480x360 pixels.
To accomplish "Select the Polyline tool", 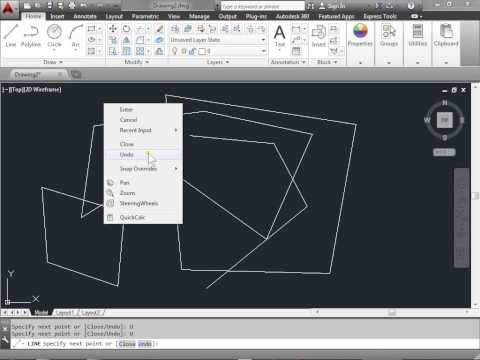I will pyautogui.click(x=31, y=35).
